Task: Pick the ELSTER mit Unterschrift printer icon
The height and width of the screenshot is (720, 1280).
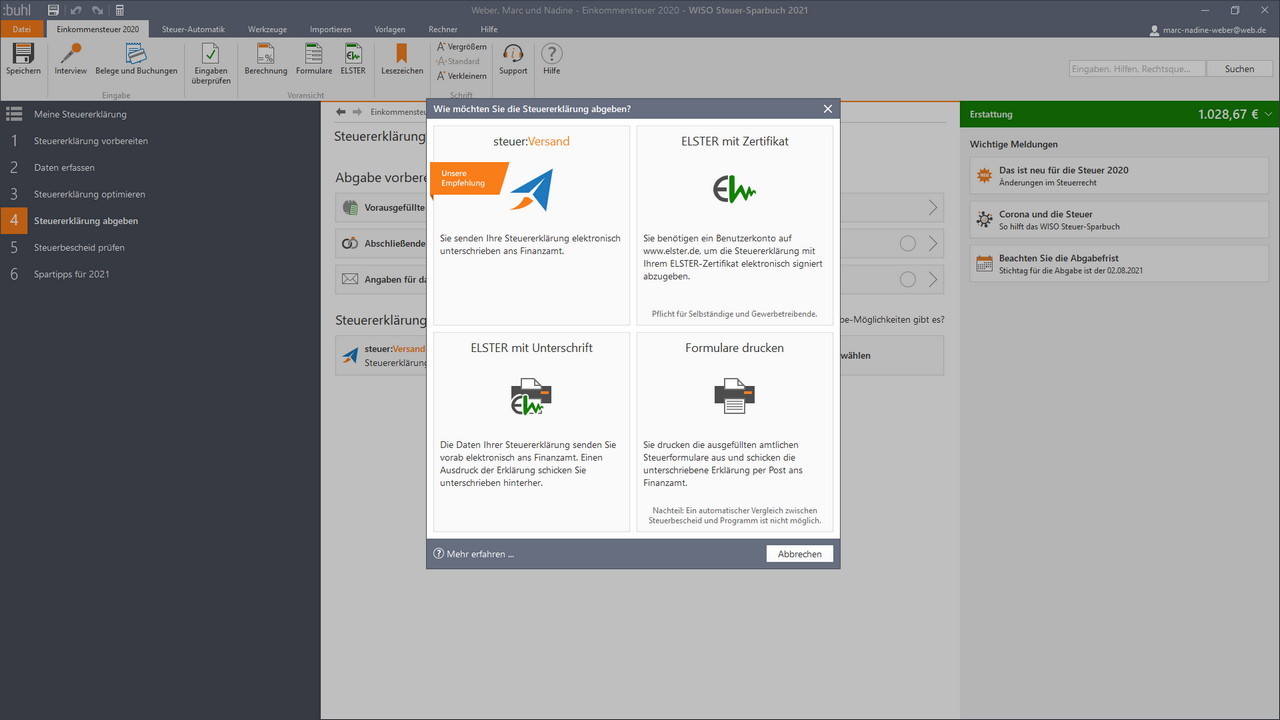Action: pyautogui.click(x=532, y=397)
